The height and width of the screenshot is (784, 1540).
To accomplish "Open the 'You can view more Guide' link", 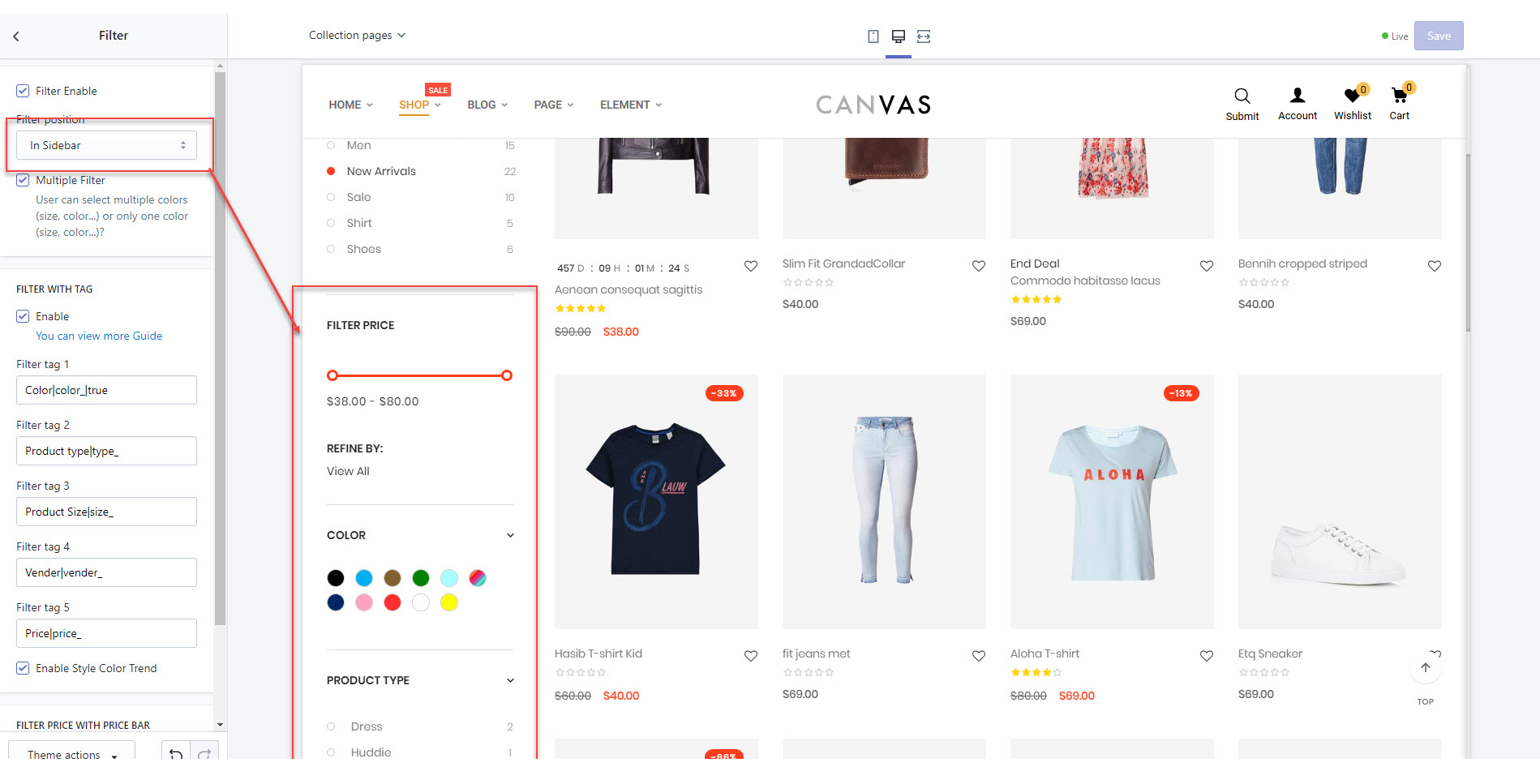I will (x=99, y=336).
